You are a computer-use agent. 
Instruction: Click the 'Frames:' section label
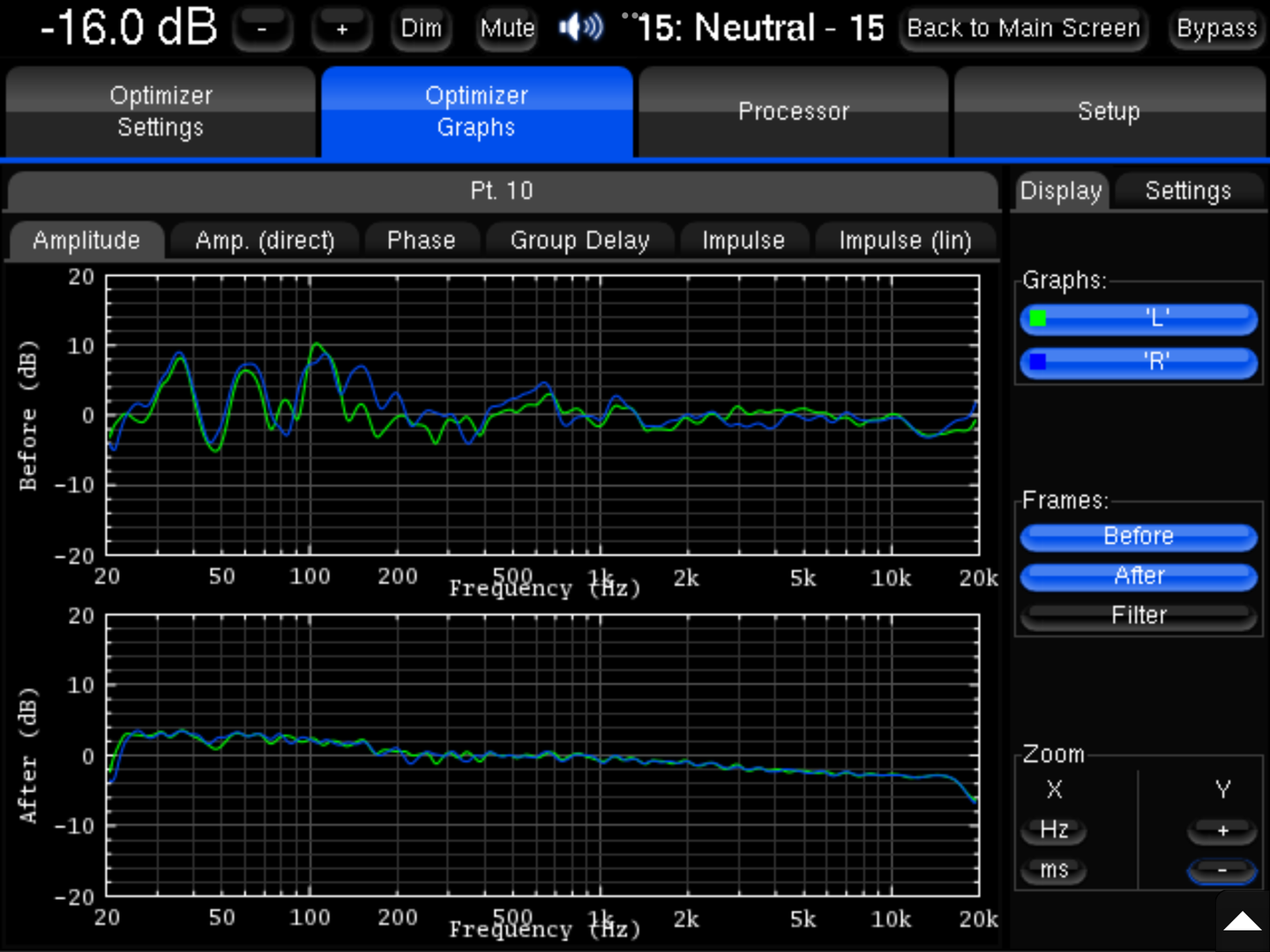(1065, 501)
